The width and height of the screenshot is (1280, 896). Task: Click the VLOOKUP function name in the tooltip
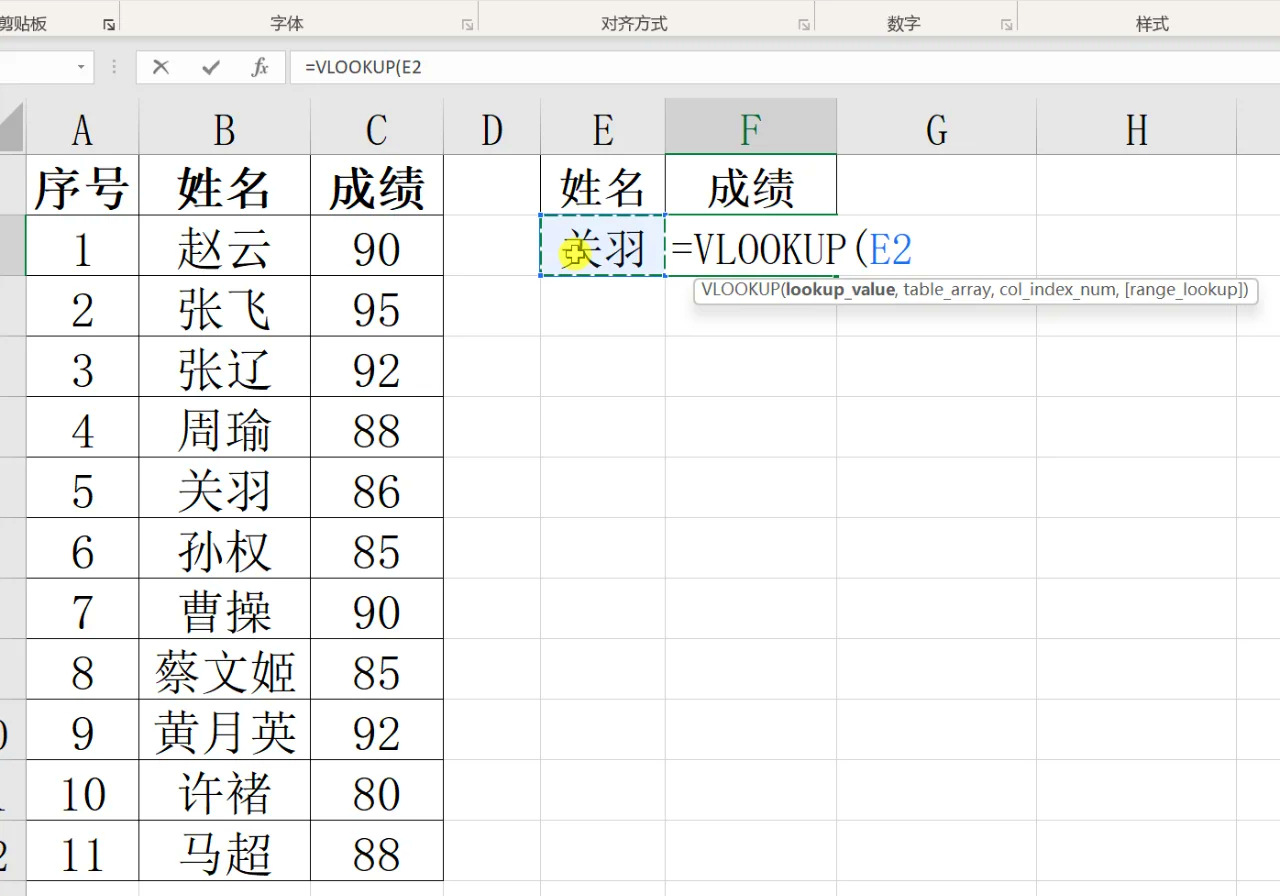pos(740,290)
